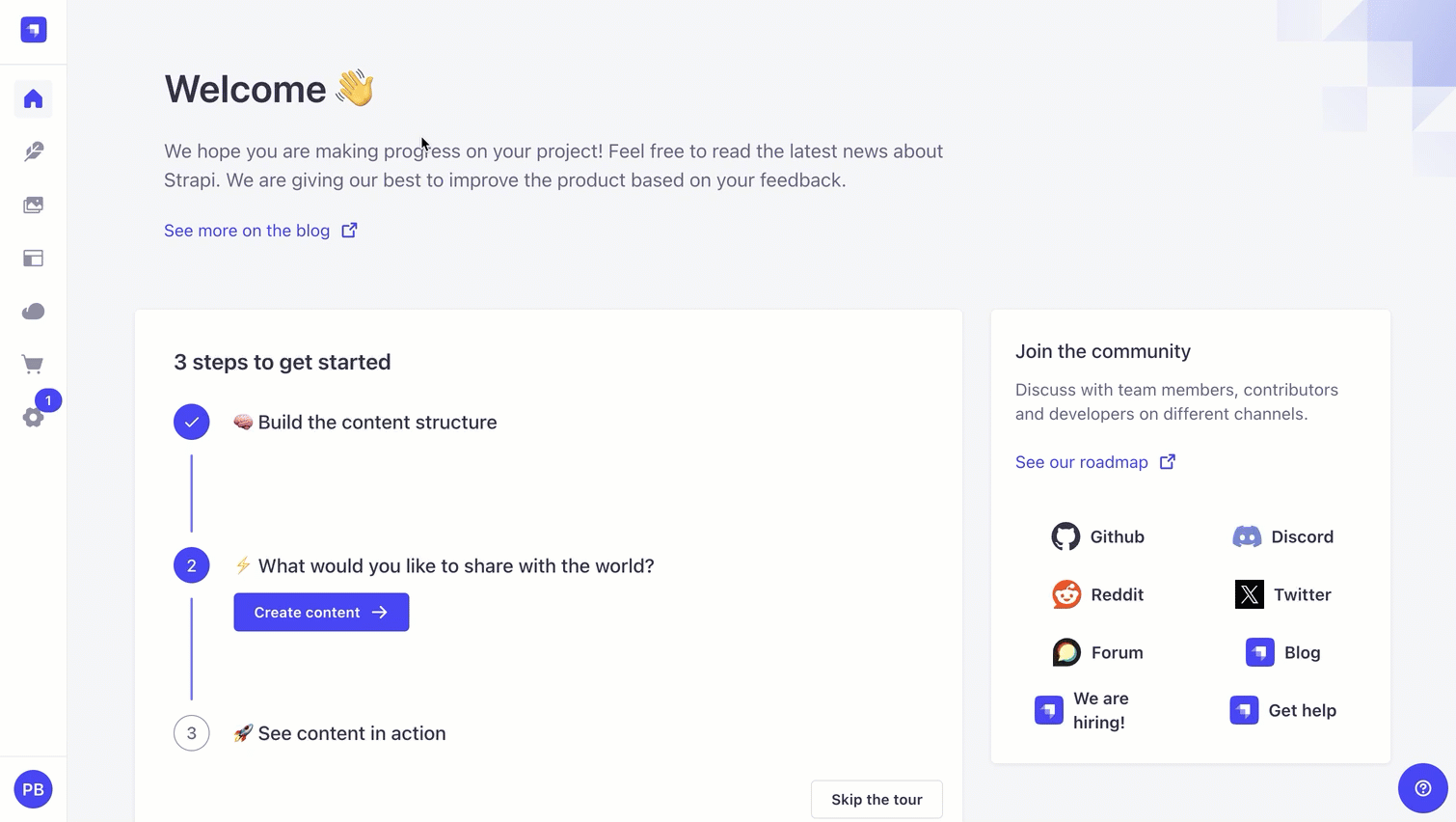Open the Content Manager feather icon
1456x822 pixels.
click(34, 152)
